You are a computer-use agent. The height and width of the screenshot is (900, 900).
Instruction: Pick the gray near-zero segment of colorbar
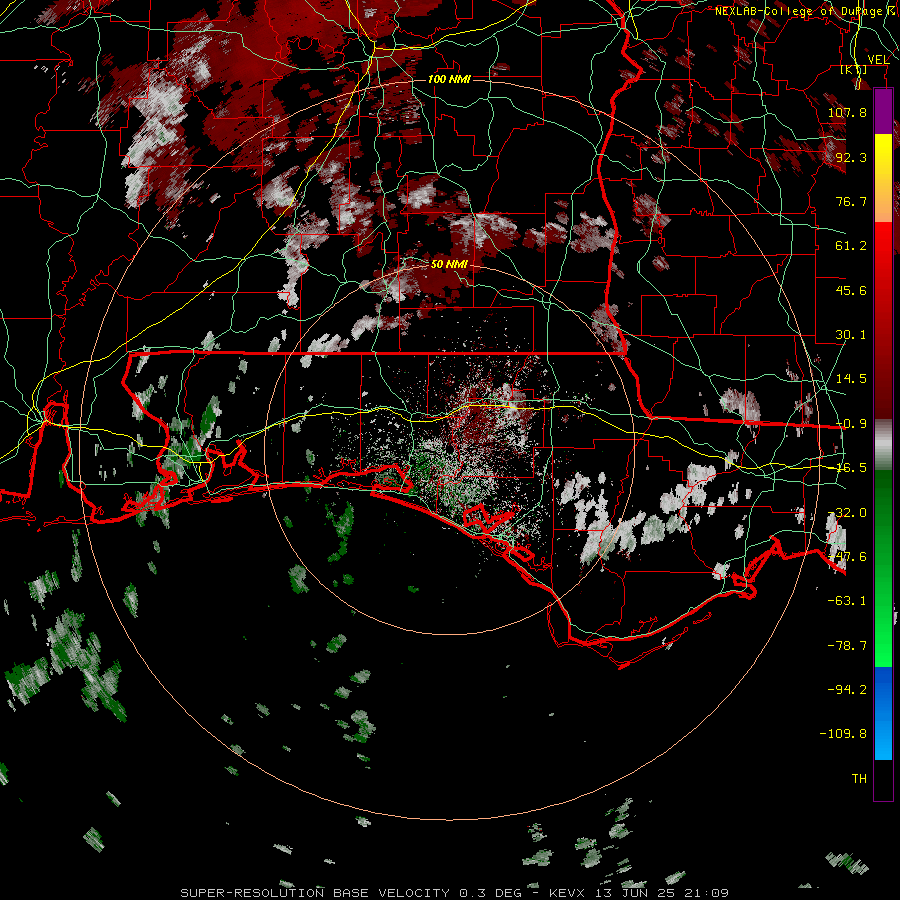(883, 445)
